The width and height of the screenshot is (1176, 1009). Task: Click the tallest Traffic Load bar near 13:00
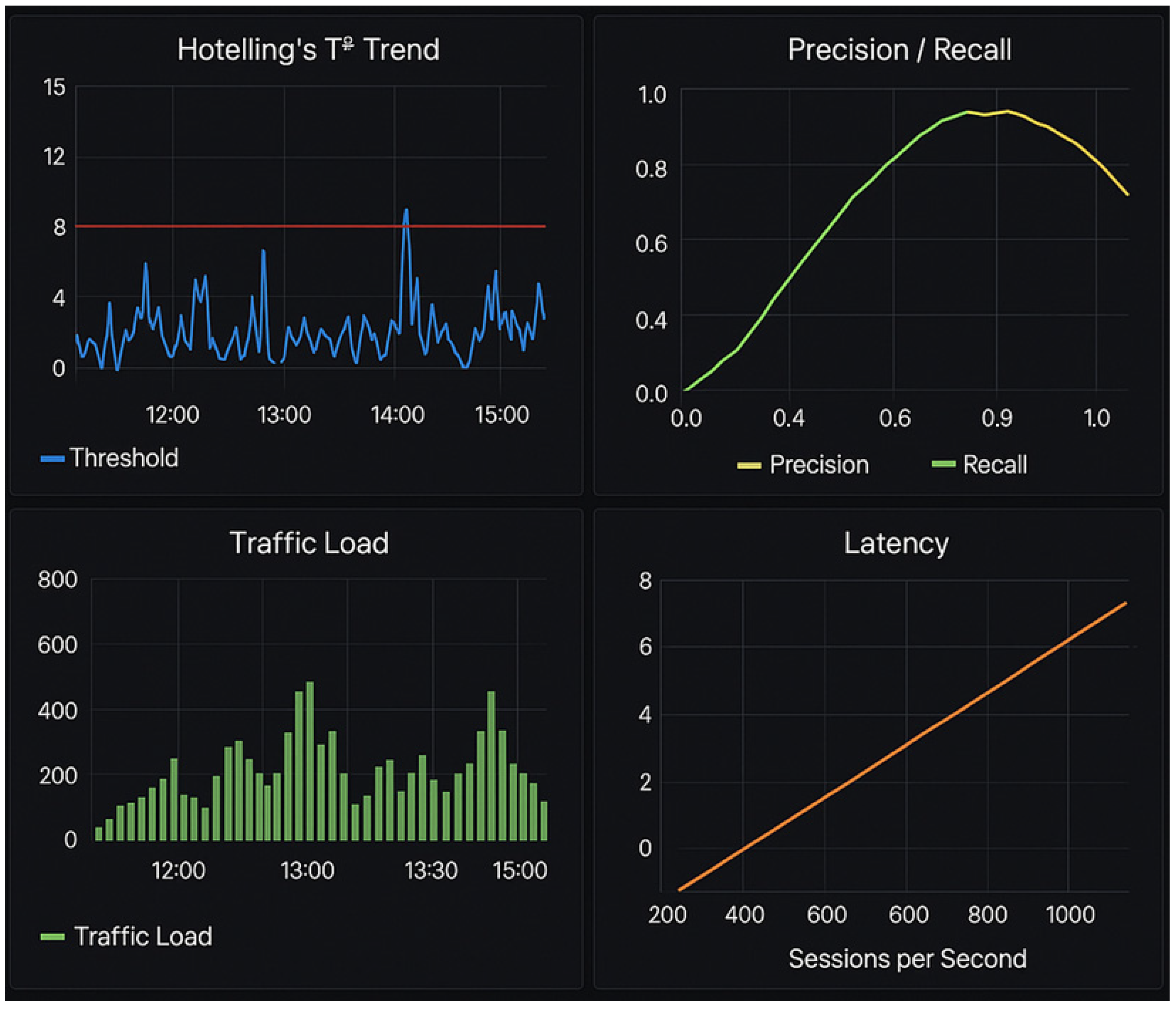[310, 761]
